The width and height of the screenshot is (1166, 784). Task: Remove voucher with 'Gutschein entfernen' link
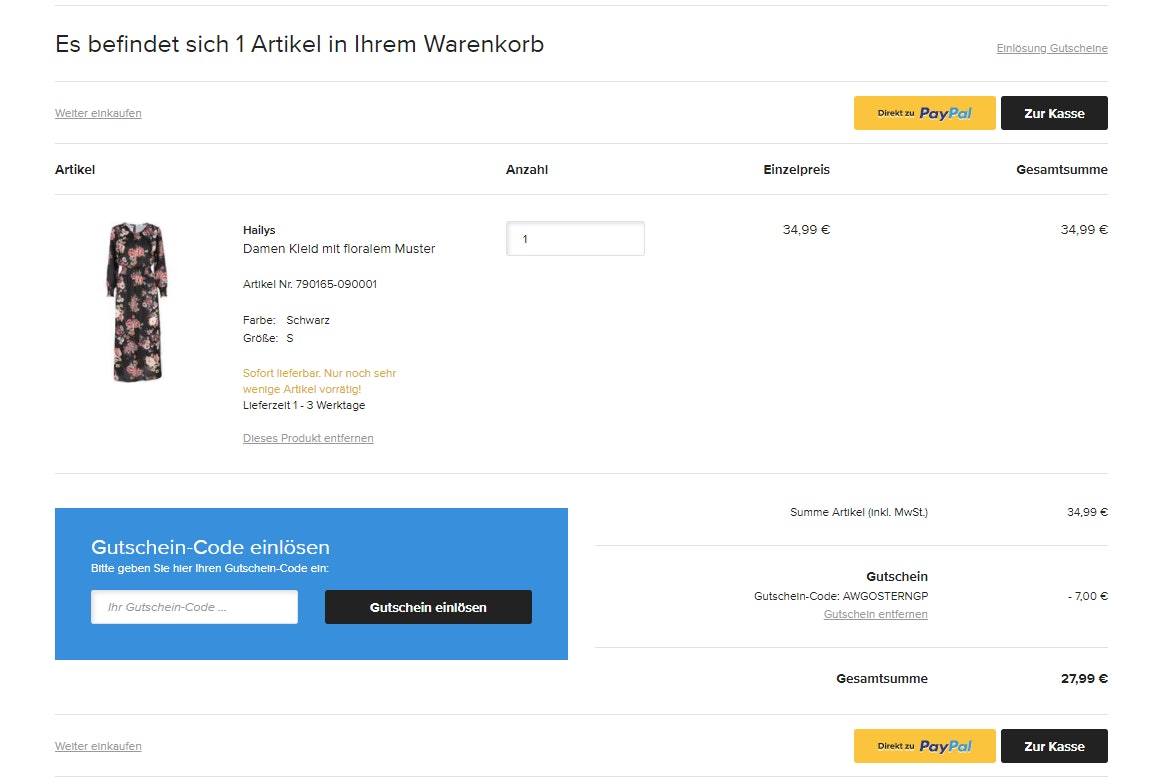tap(875, 614)
